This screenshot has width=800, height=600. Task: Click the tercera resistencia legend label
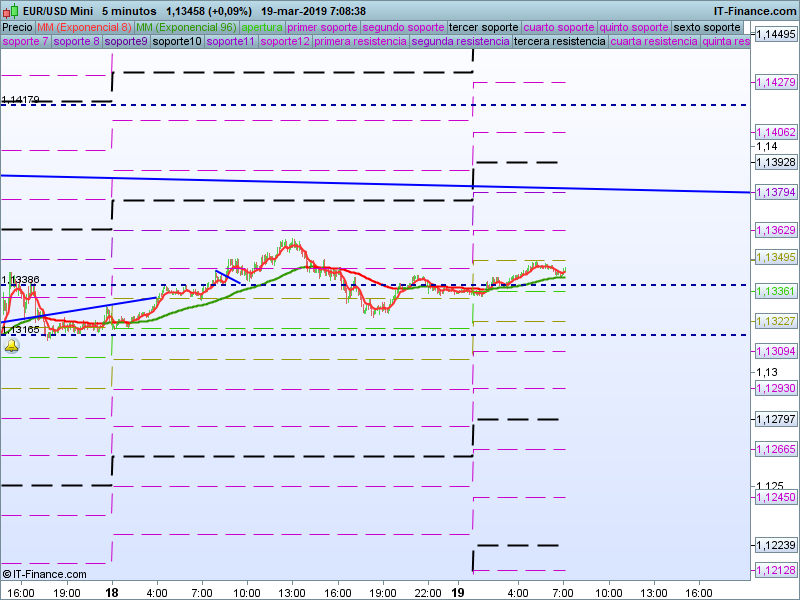[559, 42]
